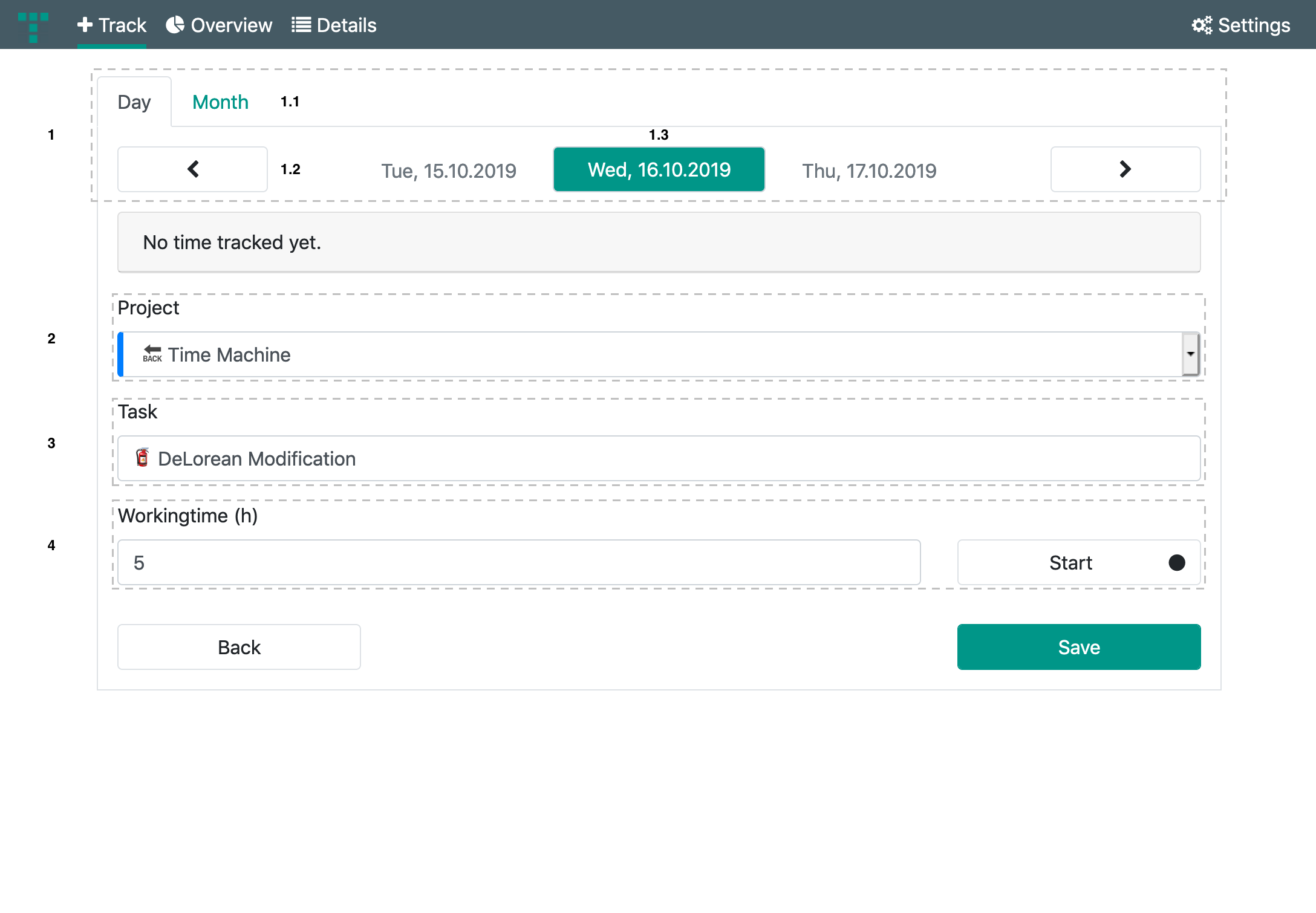The height and width of the screenshot is (913, 1316).
Task: Click the Settings gear icon
Action: 1201,25
